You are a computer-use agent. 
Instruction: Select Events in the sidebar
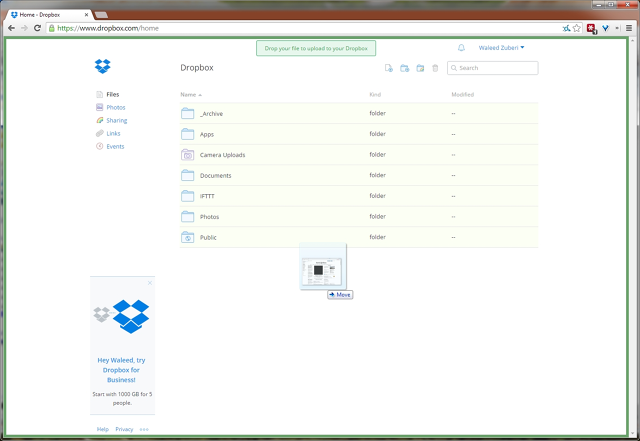pyautogui.click(x=115, y=146)
